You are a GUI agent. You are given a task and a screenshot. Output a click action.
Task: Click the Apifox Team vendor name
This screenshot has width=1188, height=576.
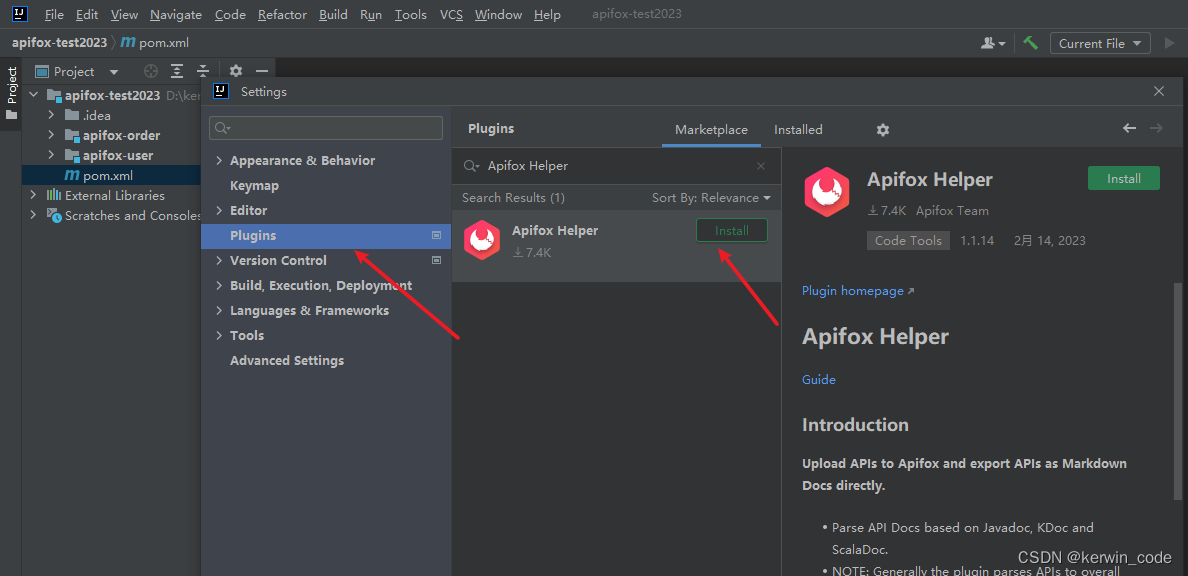(x=952, y=211)
